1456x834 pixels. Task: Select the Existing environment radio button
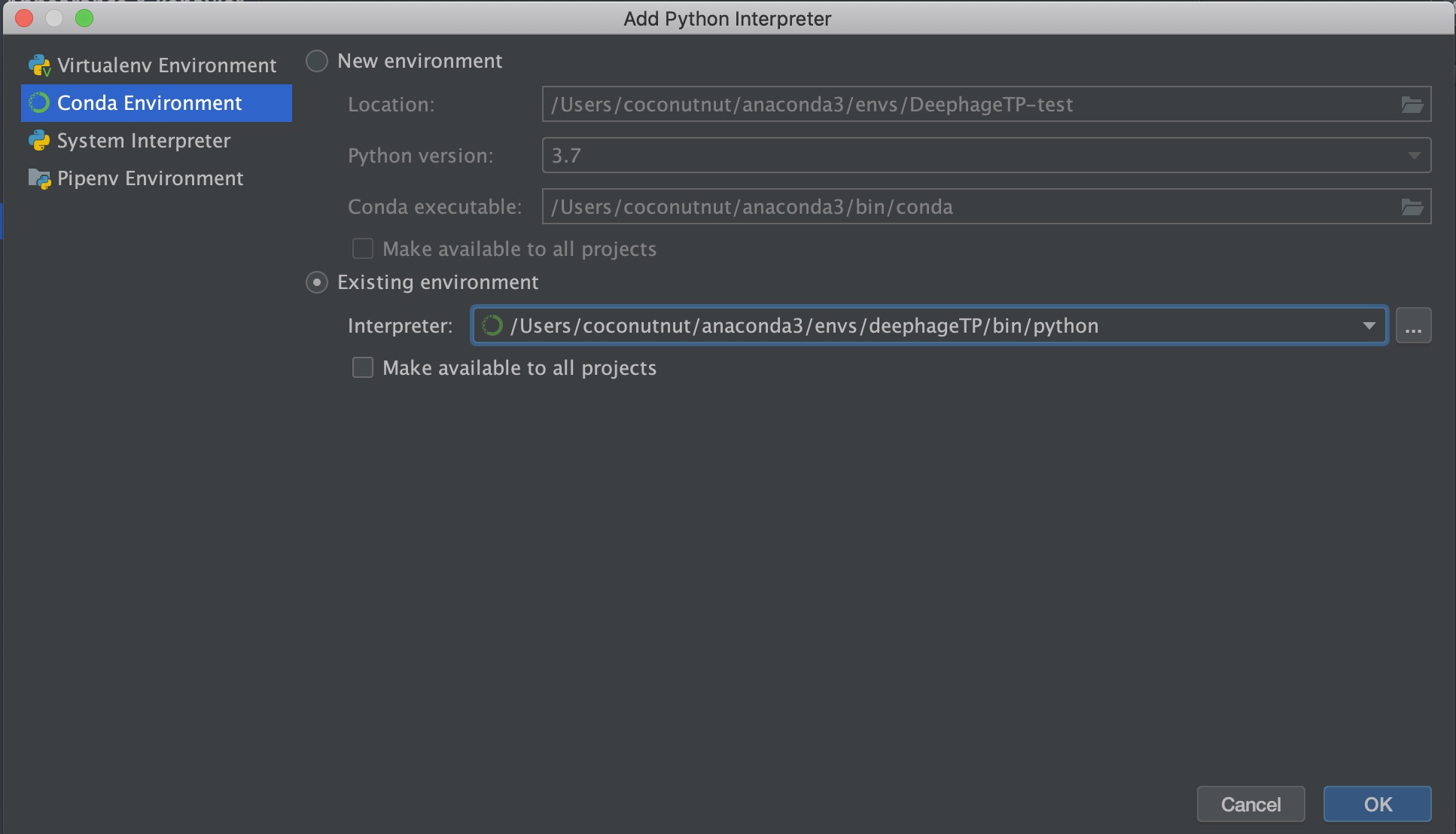pos(317,282)
